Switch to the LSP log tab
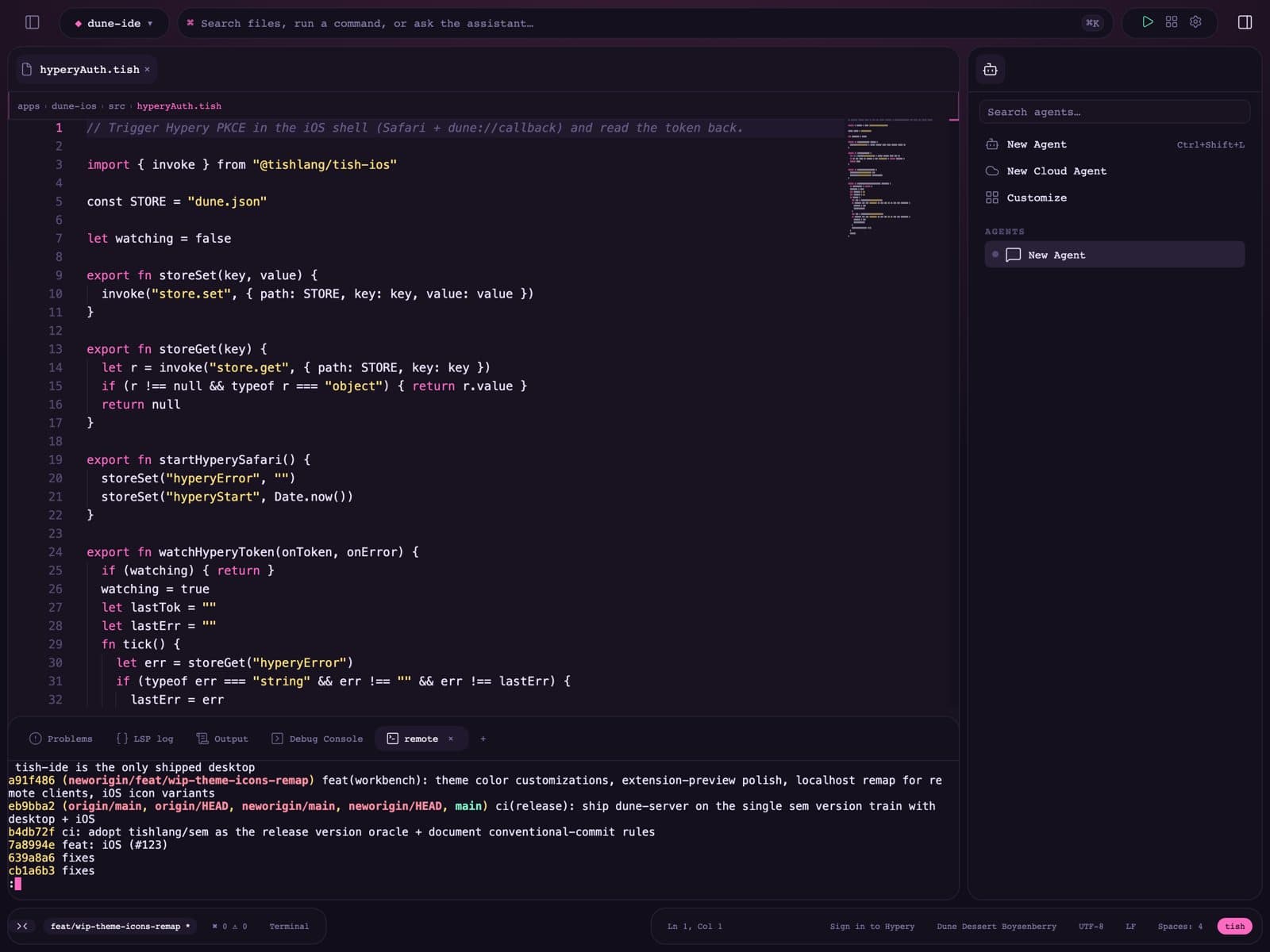The image size is (1270, 952). (x=145, y=739)
